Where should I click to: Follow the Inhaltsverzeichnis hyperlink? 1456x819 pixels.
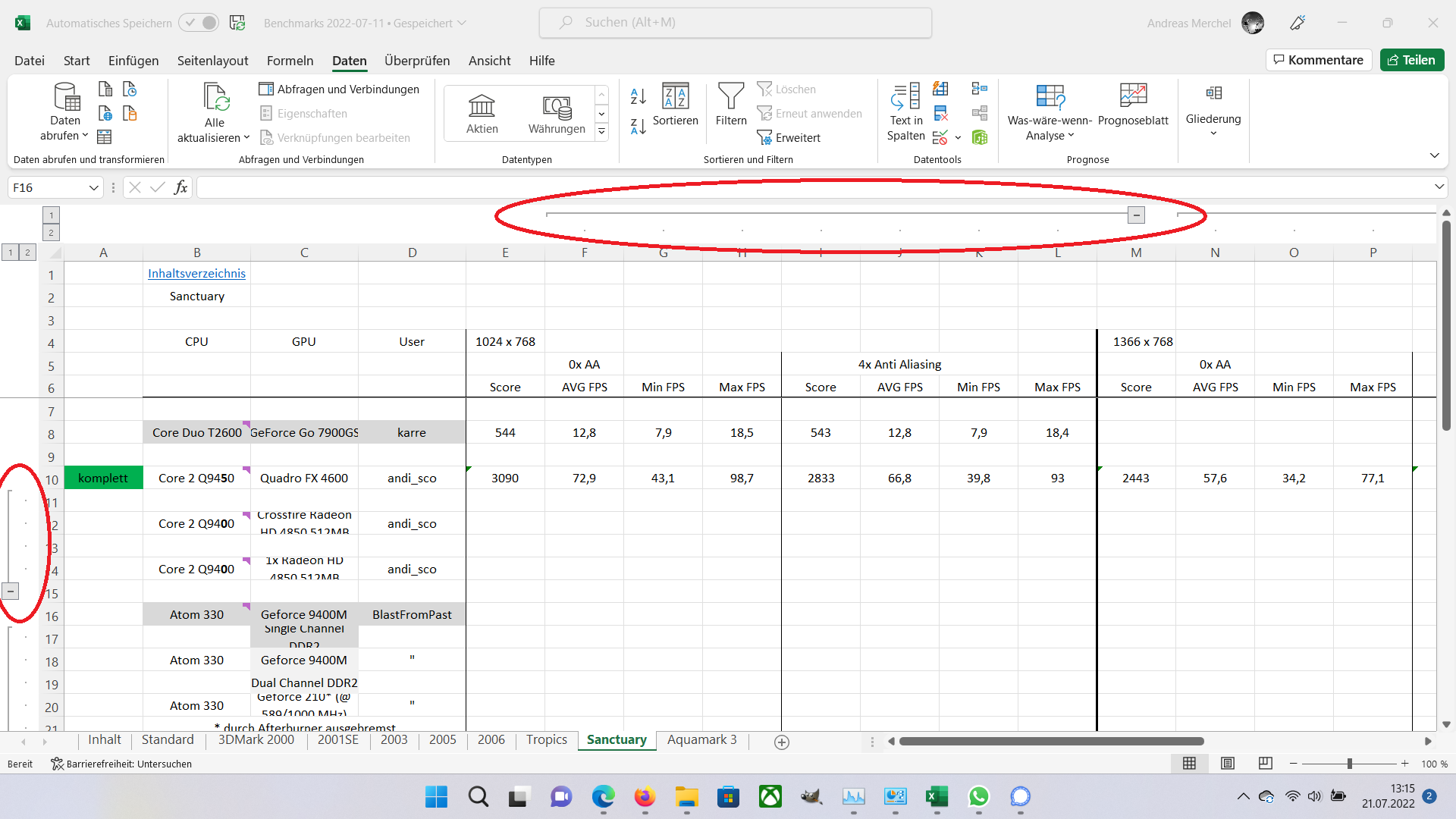point(196,273)
